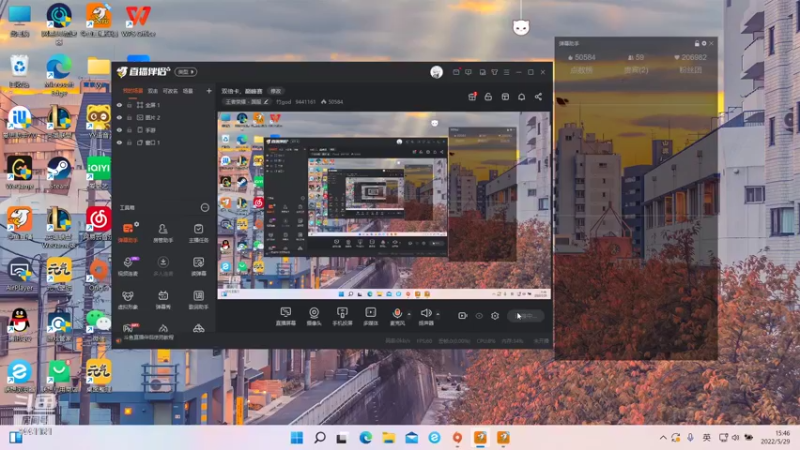Switch to the first tab in 弹幕助手 window
Screen dimensions: 800x450
click(581, 70)
